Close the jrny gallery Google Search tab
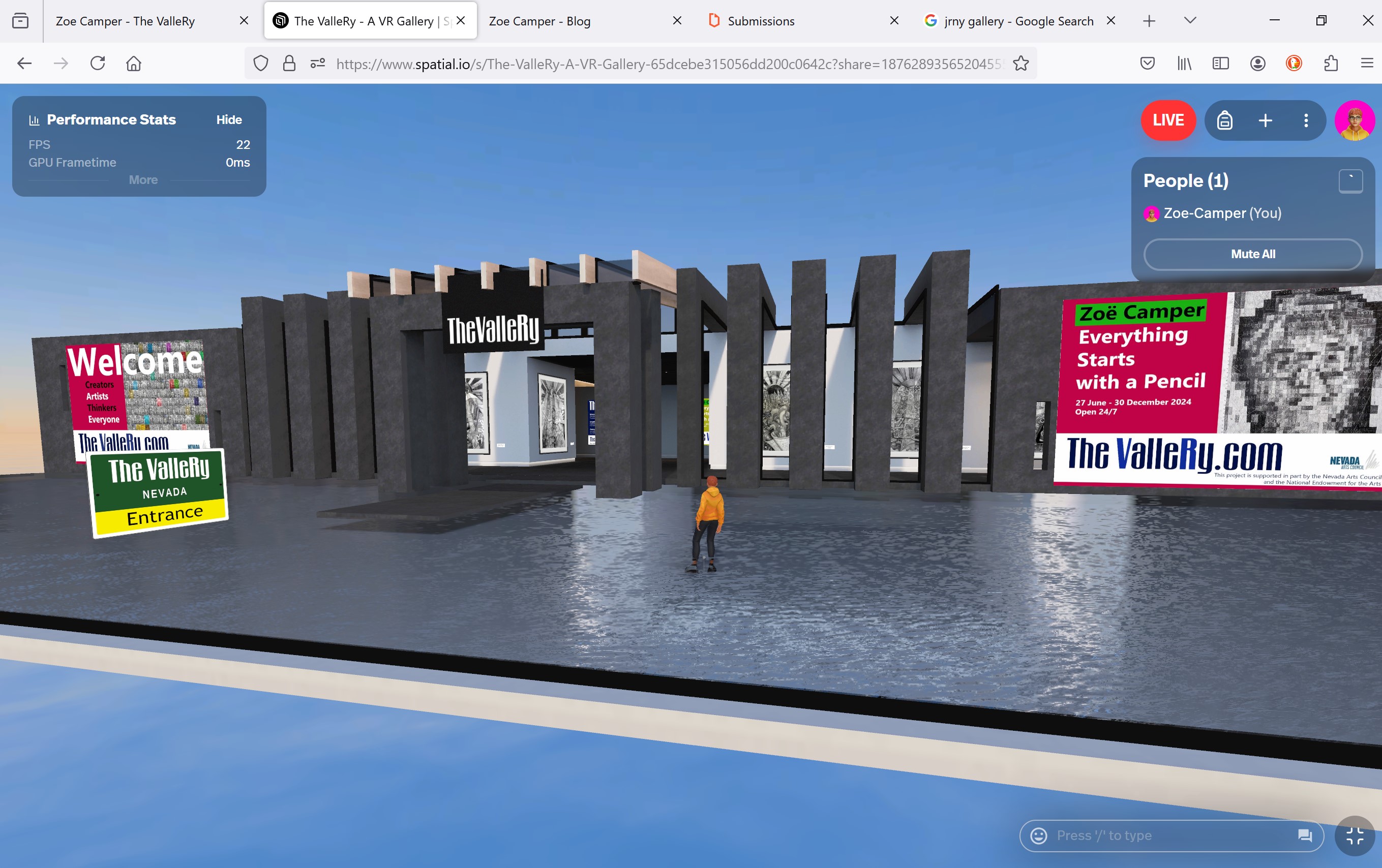This screenshot has height=868, width=1382. [1110, 21]
